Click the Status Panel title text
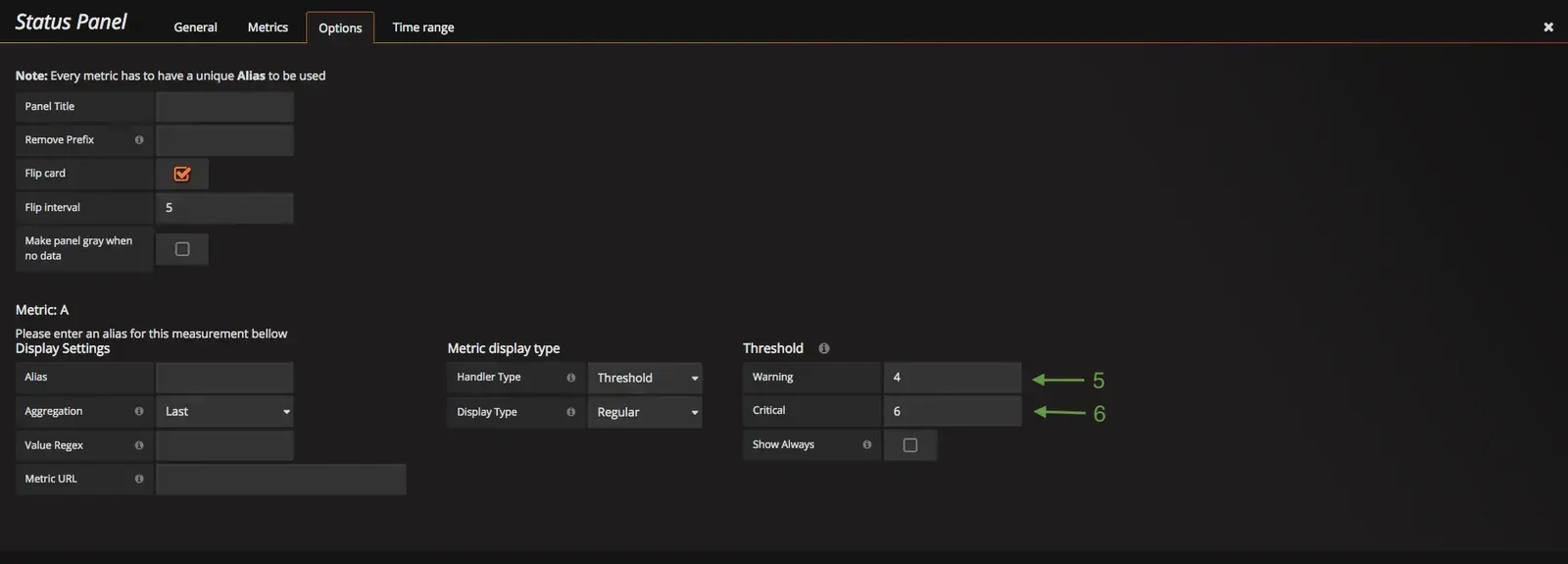The height and width of the screenshot is (564, 1568). [x=71, y=22]
